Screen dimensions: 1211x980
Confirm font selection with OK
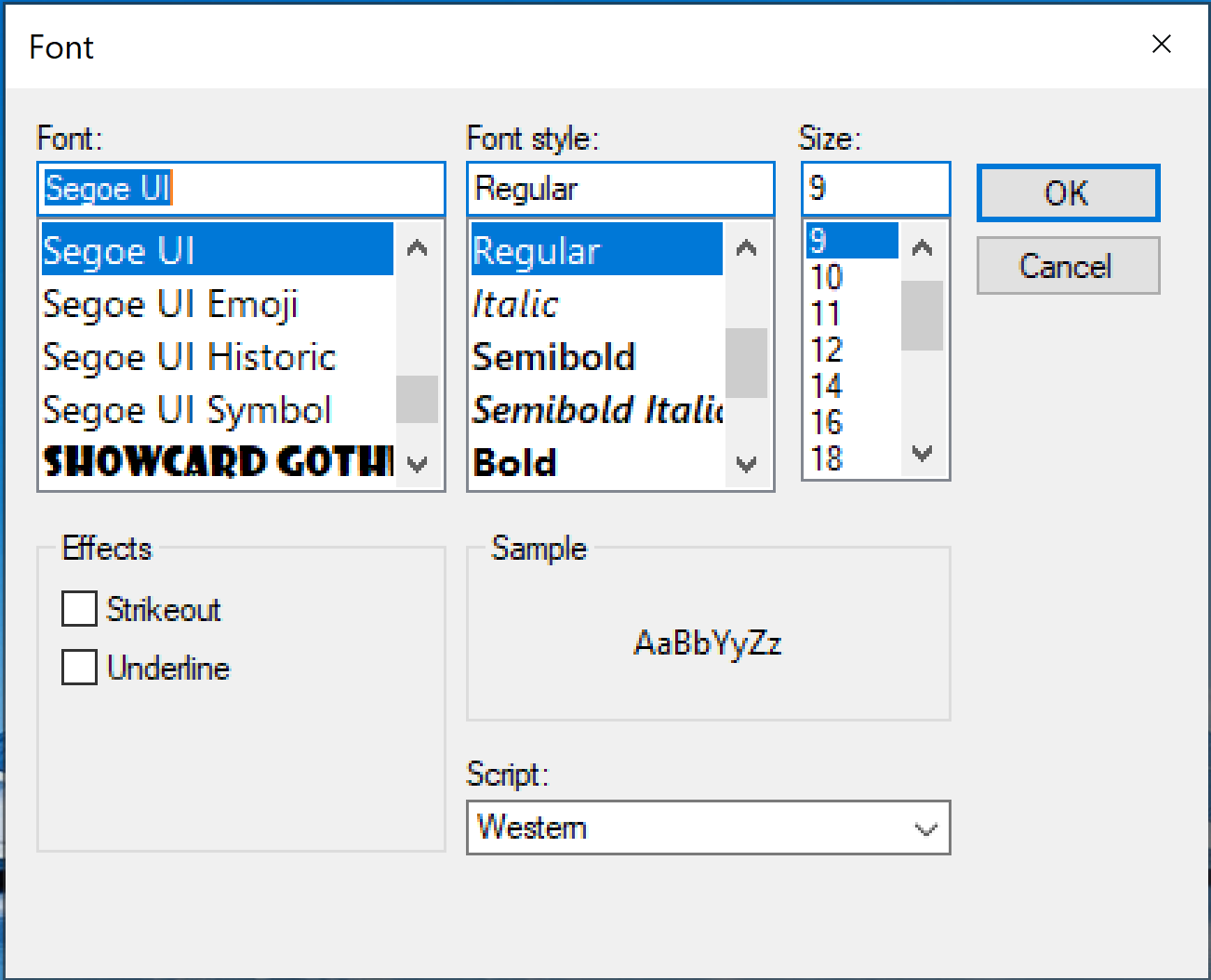coord(1067,192)
